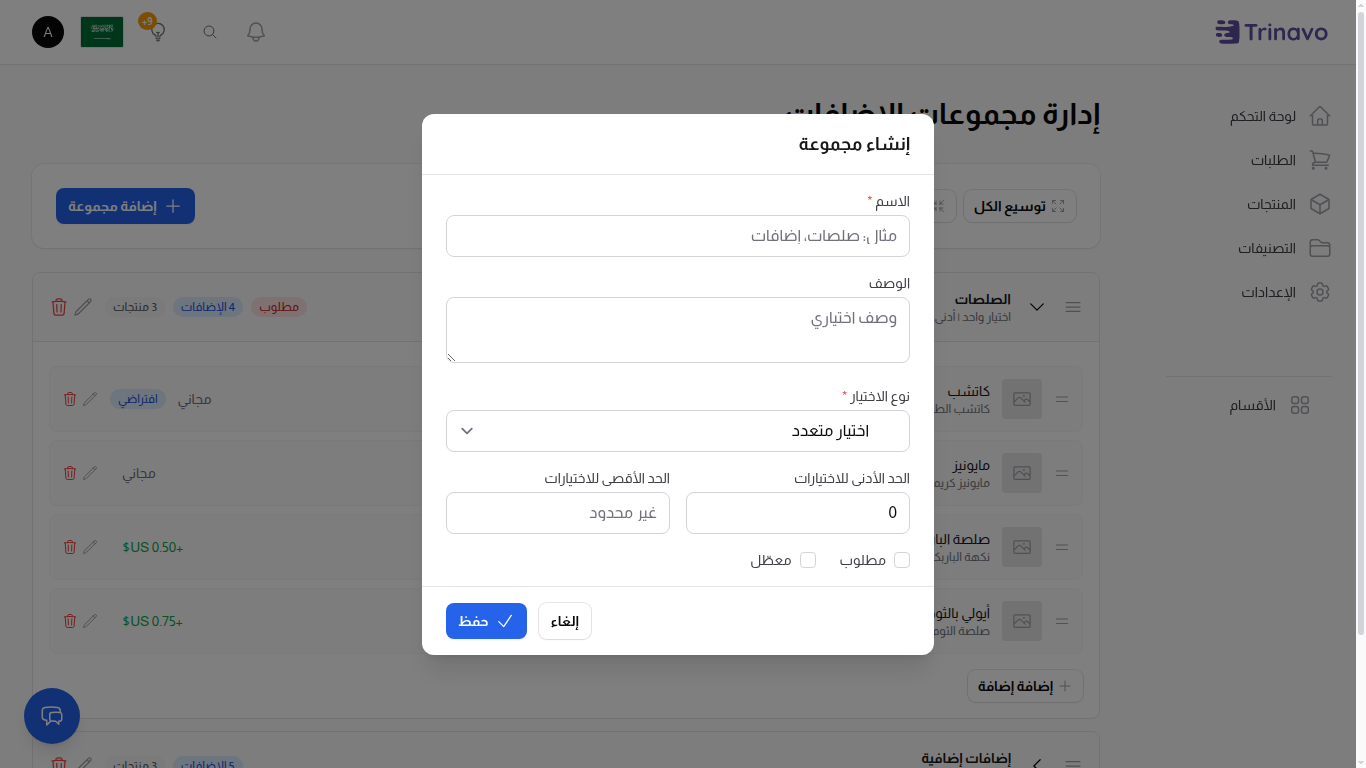
Task: Open the chat support bubble at bottom left
Action: [x=51, y=716]
